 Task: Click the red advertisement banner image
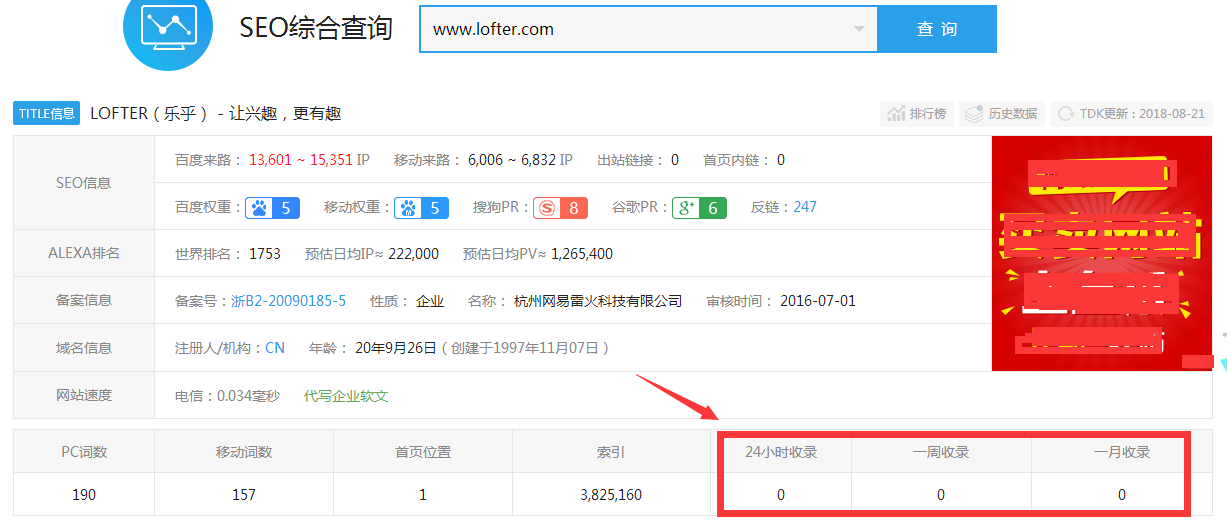coord(1102,253)
